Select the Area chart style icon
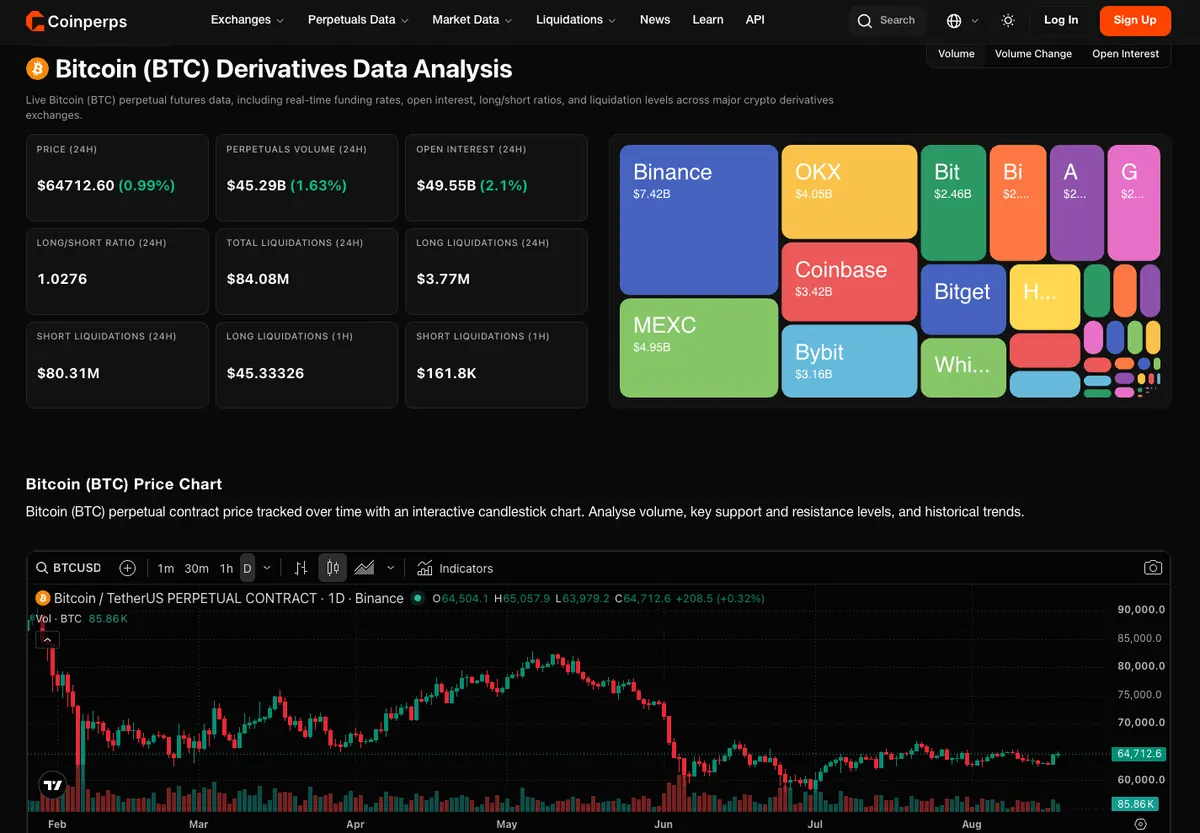Viewport: 1200px width, 833px height. click(364, 568)
